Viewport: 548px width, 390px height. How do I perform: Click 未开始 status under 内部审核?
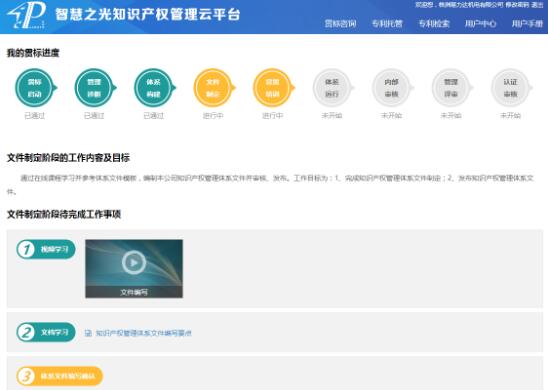click(391, 115)
